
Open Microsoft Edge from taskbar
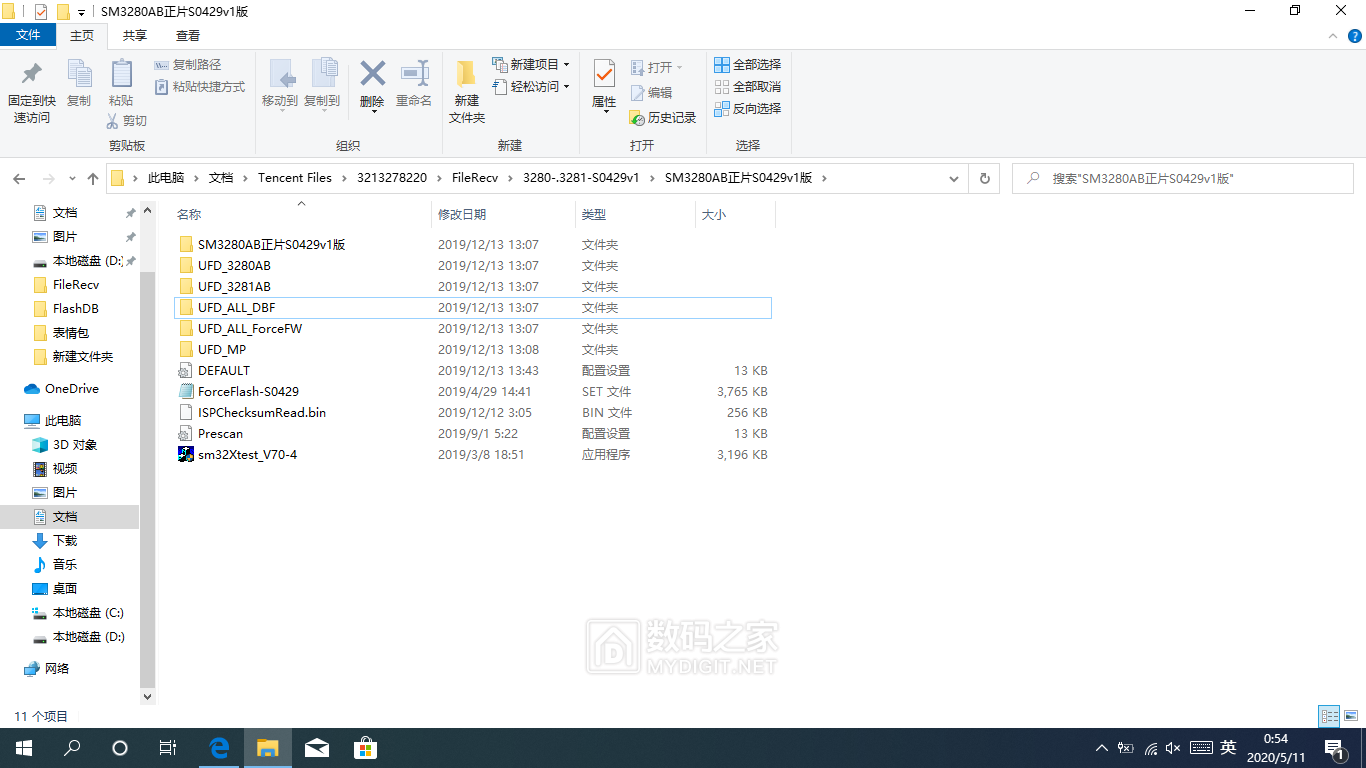(219, 748)
